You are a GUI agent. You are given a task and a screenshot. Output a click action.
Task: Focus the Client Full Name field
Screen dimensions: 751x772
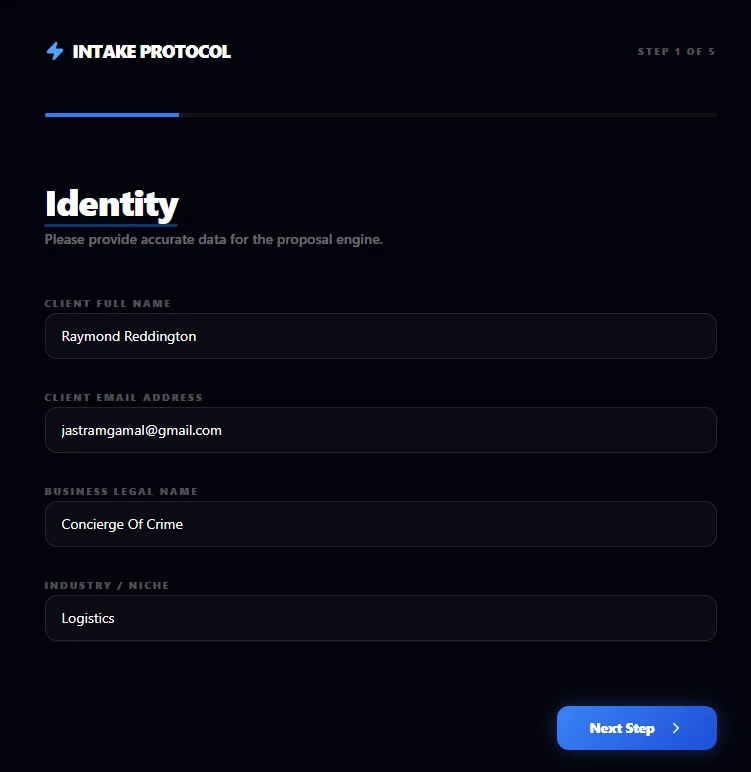pyautogui.click(x=380, y=336)
